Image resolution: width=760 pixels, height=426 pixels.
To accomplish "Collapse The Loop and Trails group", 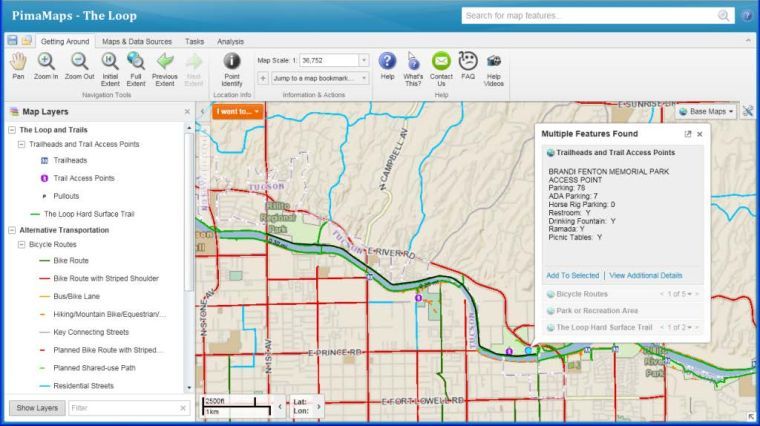I will (x=11, y=130).
